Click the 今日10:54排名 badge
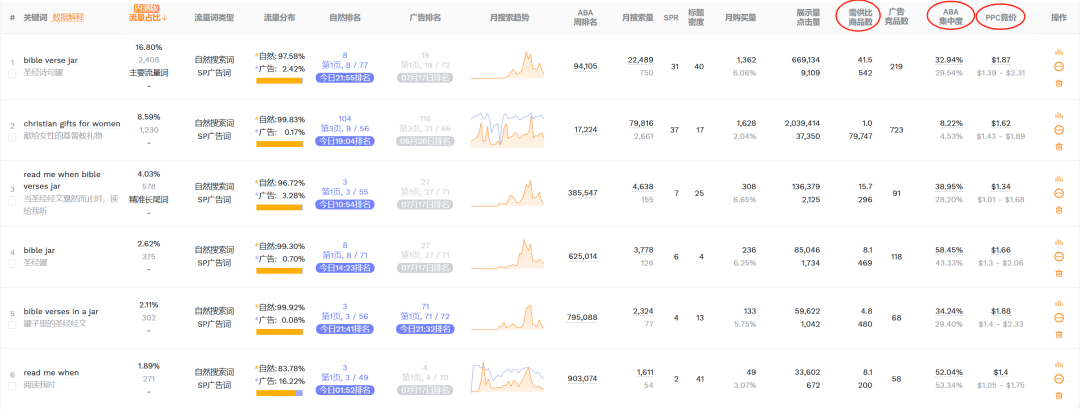 (x=344, y=204)
